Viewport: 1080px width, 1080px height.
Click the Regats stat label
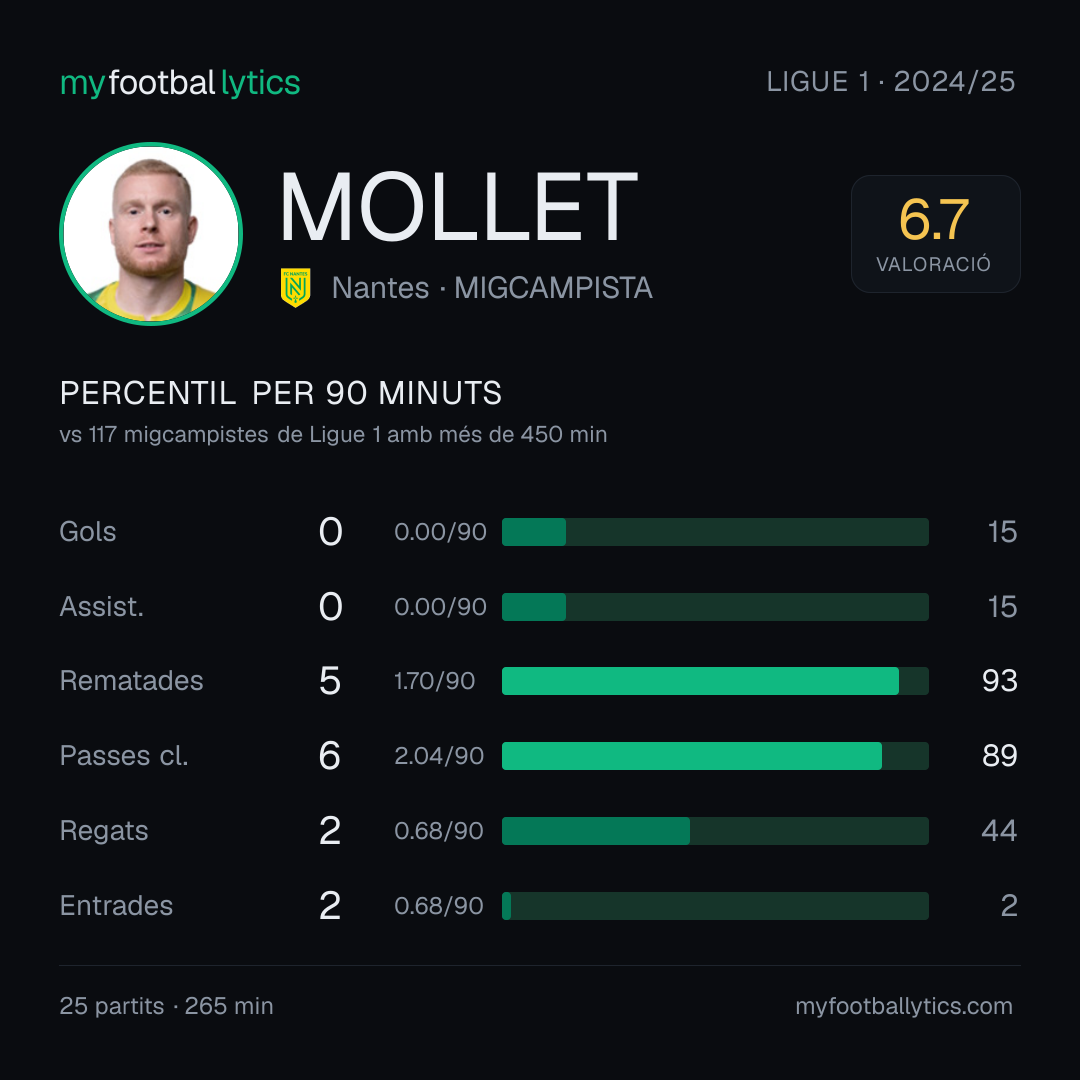104,831
